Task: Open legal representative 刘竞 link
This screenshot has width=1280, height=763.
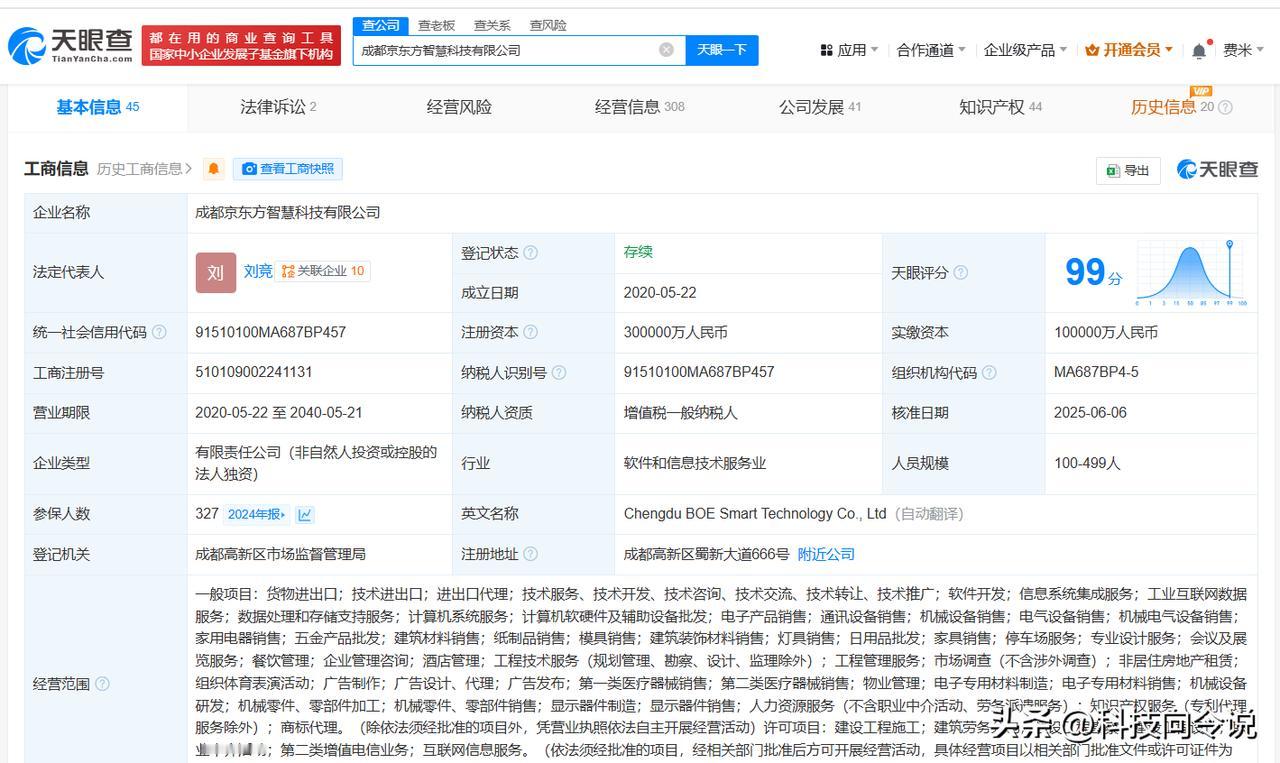Action: [258, 271]
